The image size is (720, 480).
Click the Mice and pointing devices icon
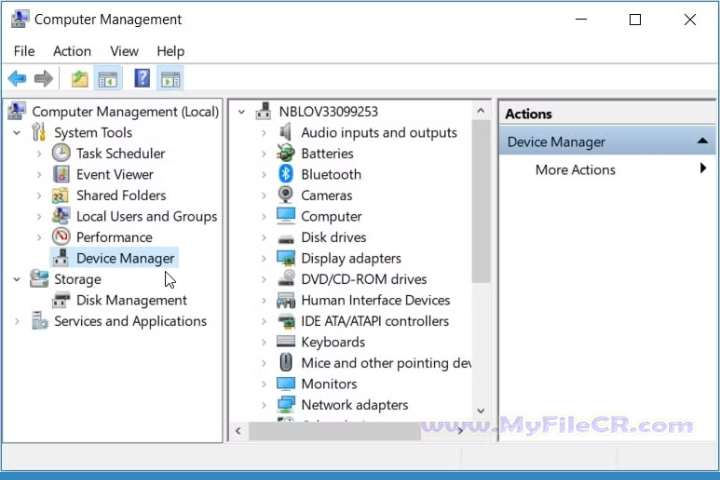(x=286, y=362)
